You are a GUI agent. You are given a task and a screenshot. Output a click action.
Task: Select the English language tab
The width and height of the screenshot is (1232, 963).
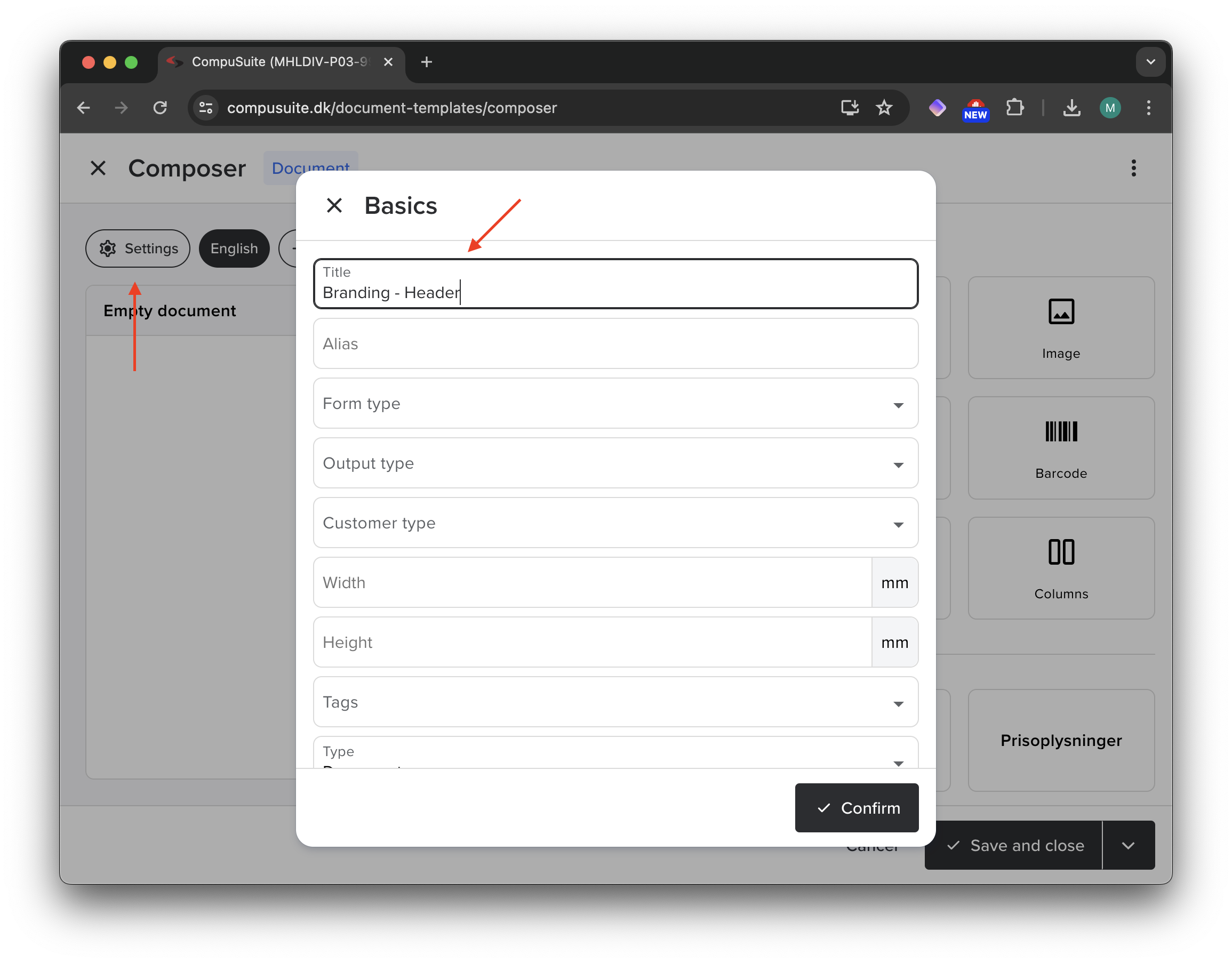[234, 248]
